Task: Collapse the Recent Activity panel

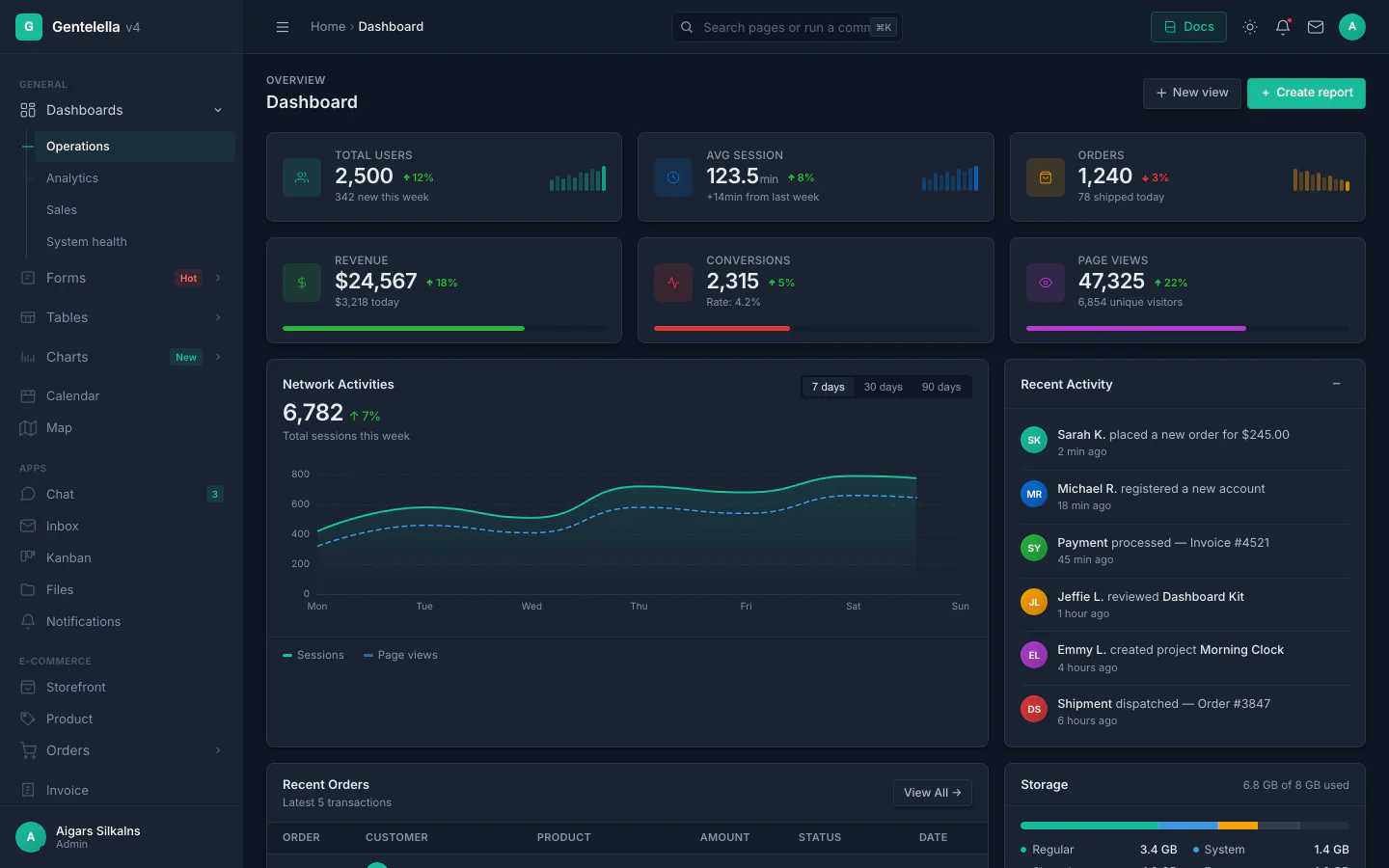Action: [1337, 384]
